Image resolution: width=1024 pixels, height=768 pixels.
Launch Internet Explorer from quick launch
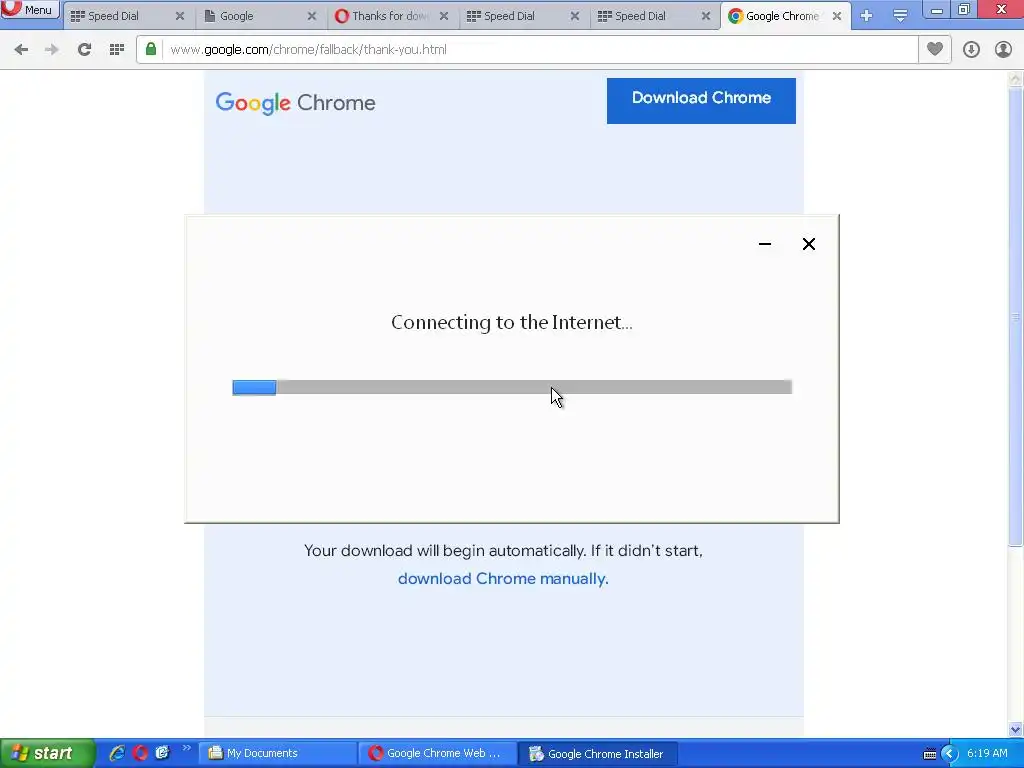(x=117, y=753)
